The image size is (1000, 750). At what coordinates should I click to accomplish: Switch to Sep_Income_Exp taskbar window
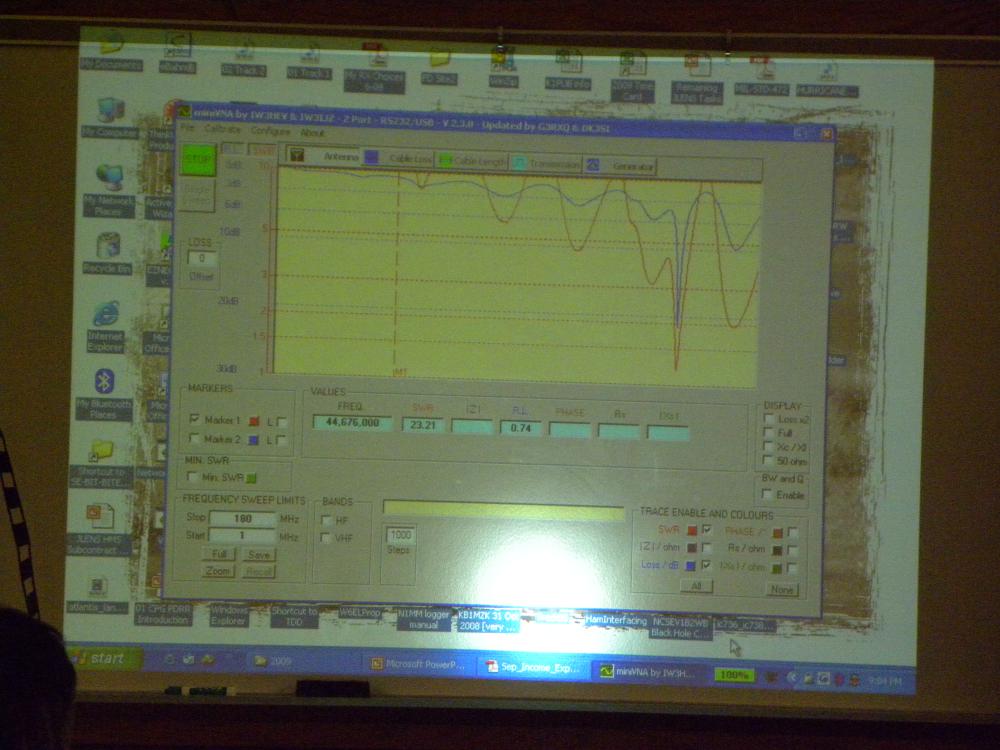533,667
